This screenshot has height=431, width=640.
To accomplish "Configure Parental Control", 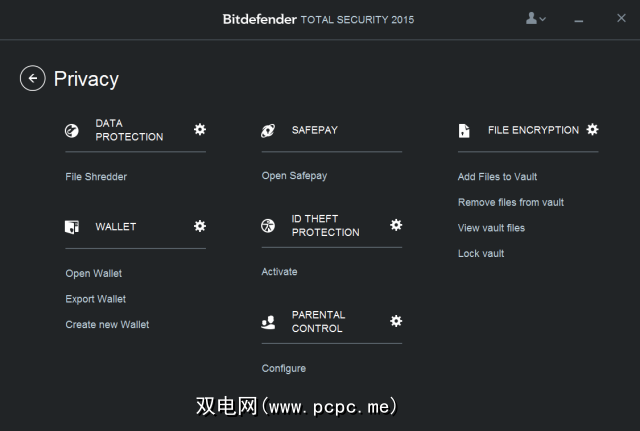I will coord(284,368).
